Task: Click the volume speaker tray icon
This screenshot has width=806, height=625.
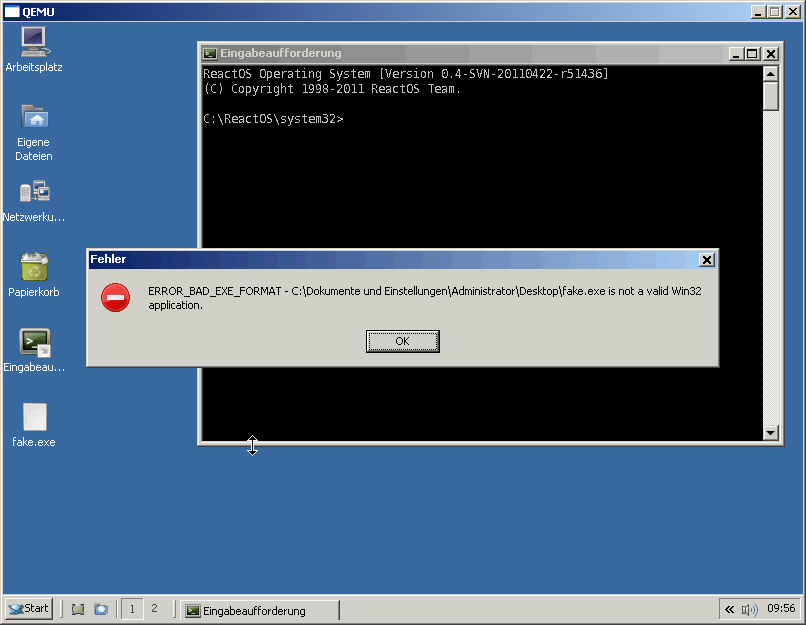Action: 750,610
